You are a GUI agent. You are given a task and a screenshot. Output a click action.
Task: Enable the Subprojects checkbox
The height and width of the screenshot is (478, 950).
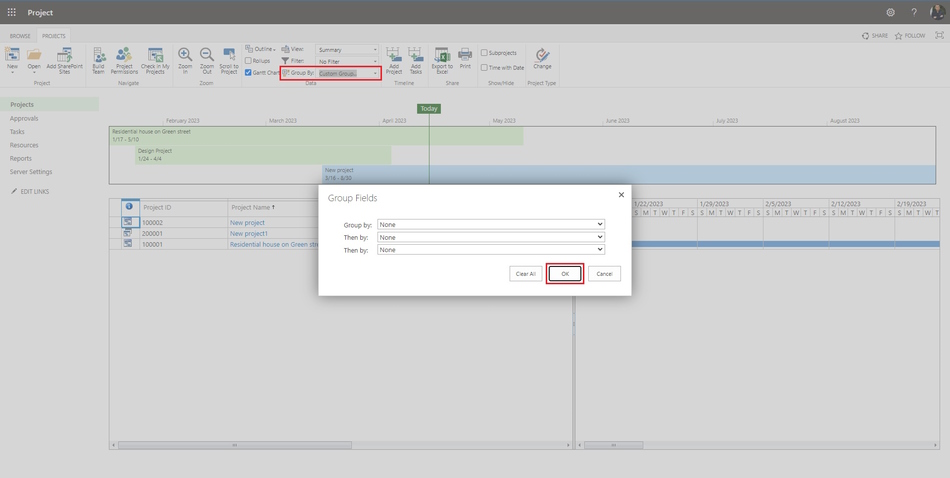coord(484,53)
